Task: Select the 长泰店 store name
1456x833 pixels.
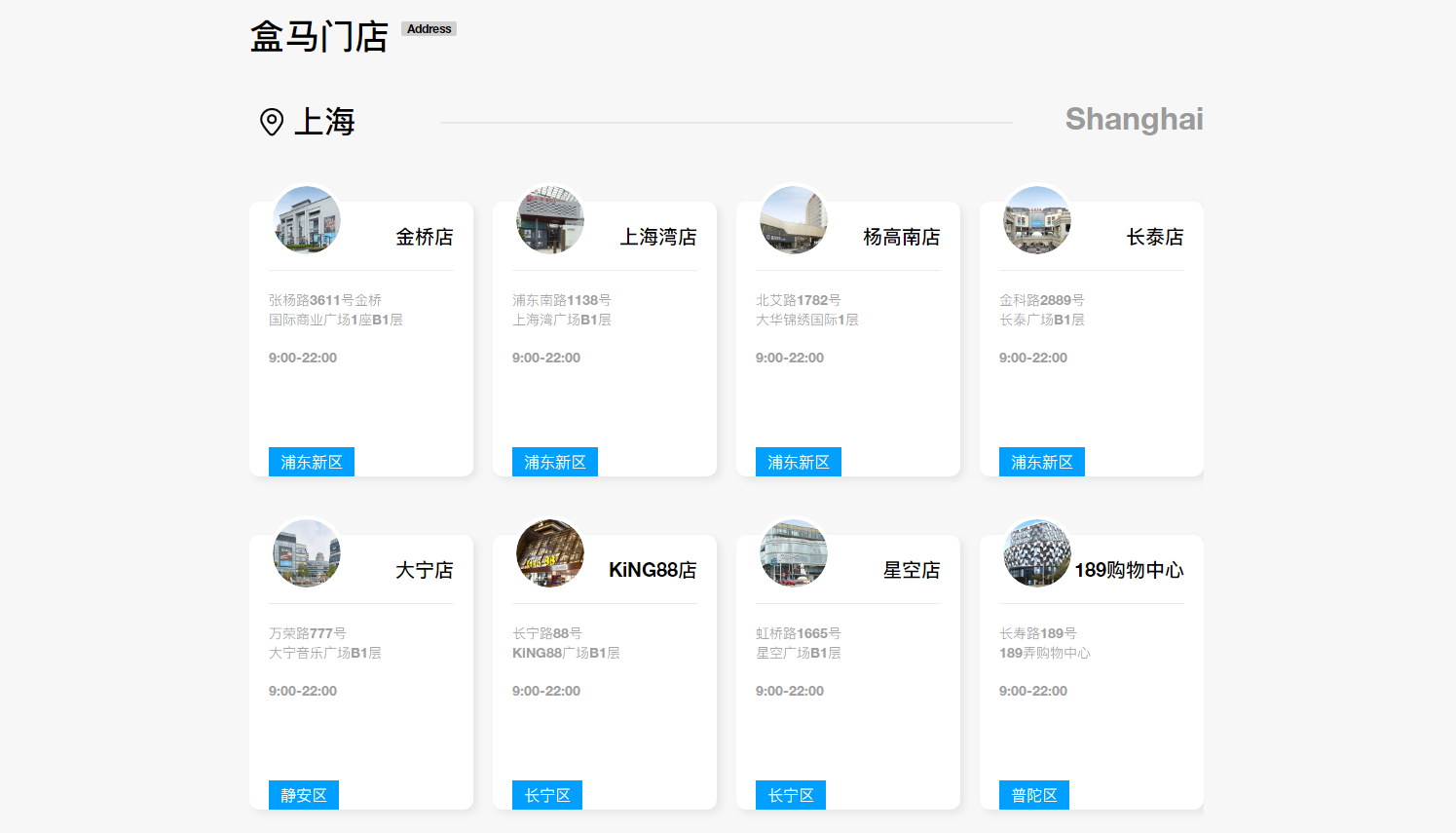Action: 1155,237
